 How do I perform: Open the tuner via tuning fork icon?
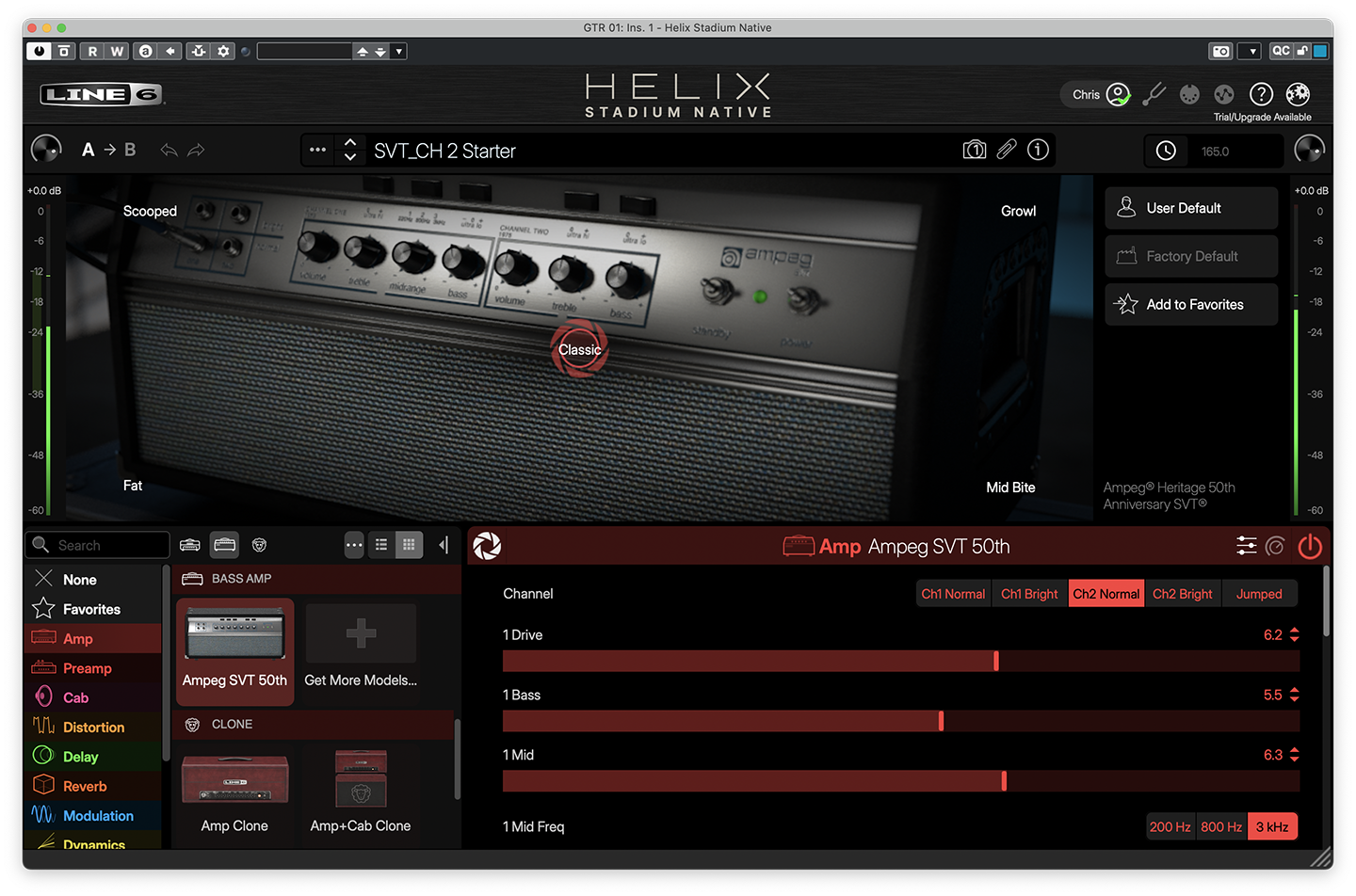coord(1154,94)
